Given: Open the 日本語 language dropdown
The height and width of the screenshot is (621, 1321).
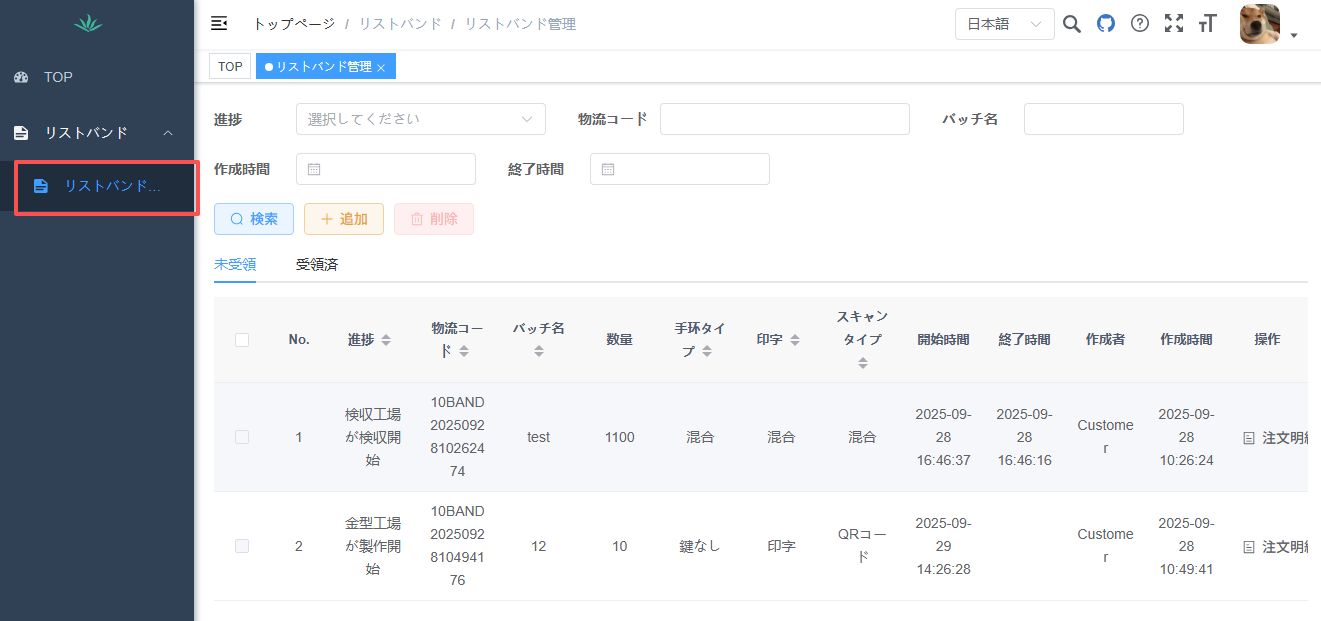Looking at the screenshot, I should pos(1004,24).
